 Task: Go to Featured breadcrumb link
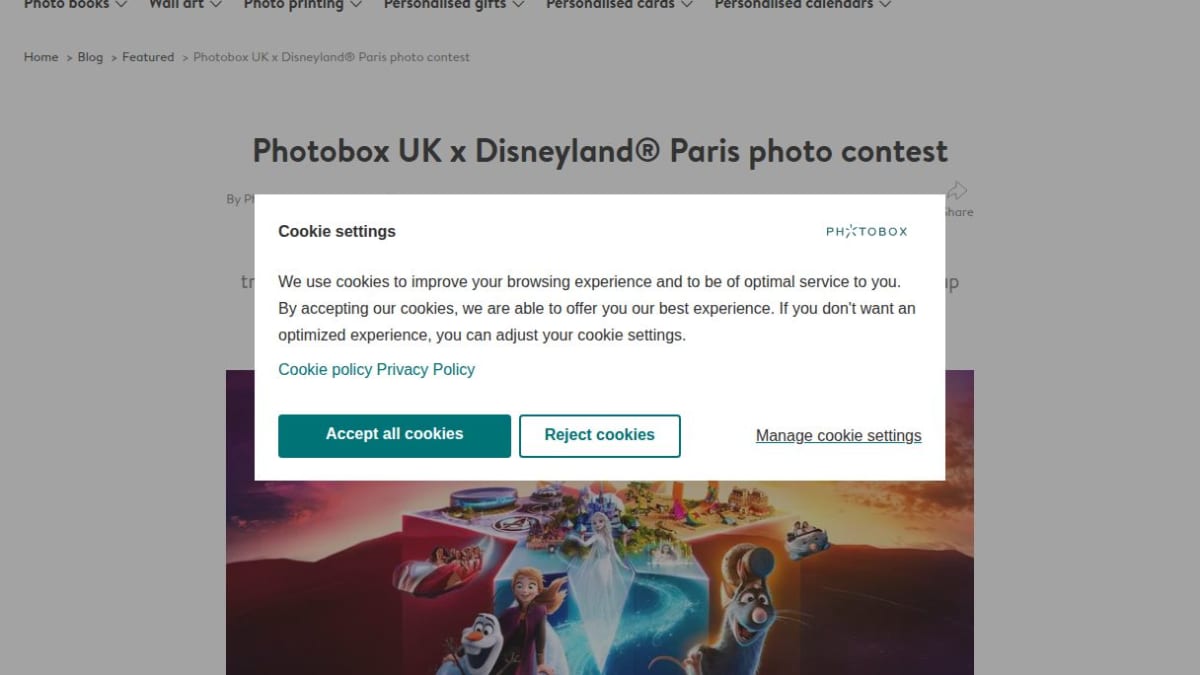[148, 57]
